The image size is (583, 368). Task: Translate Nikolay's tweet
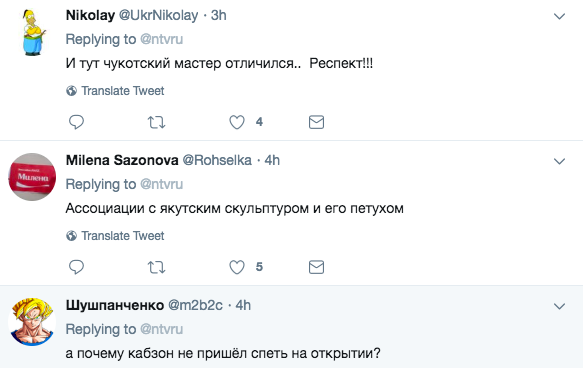[x=115, y=91]
